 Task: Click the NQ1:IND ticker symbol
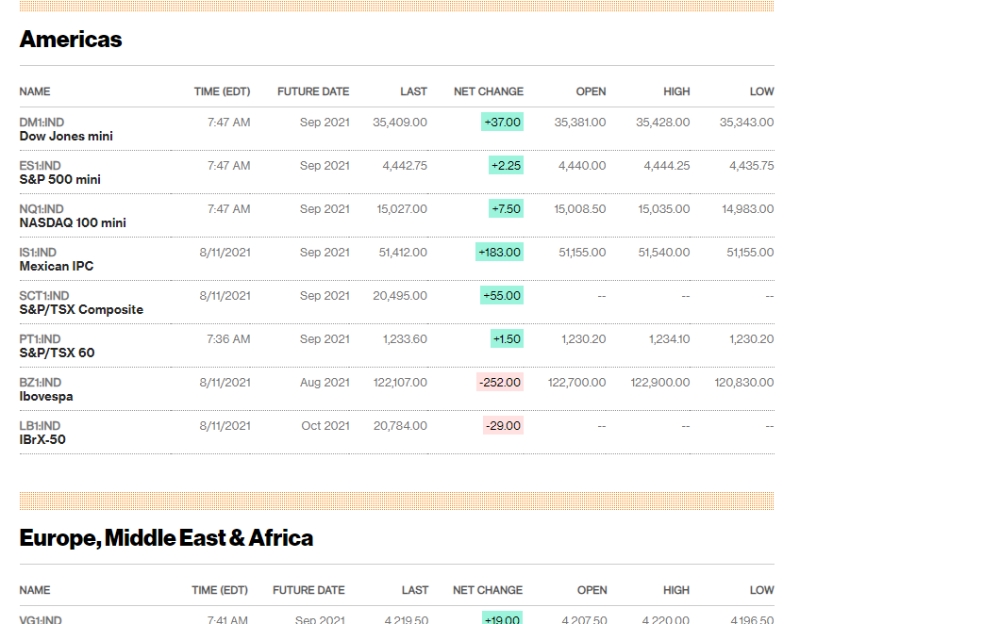[41, 209]
